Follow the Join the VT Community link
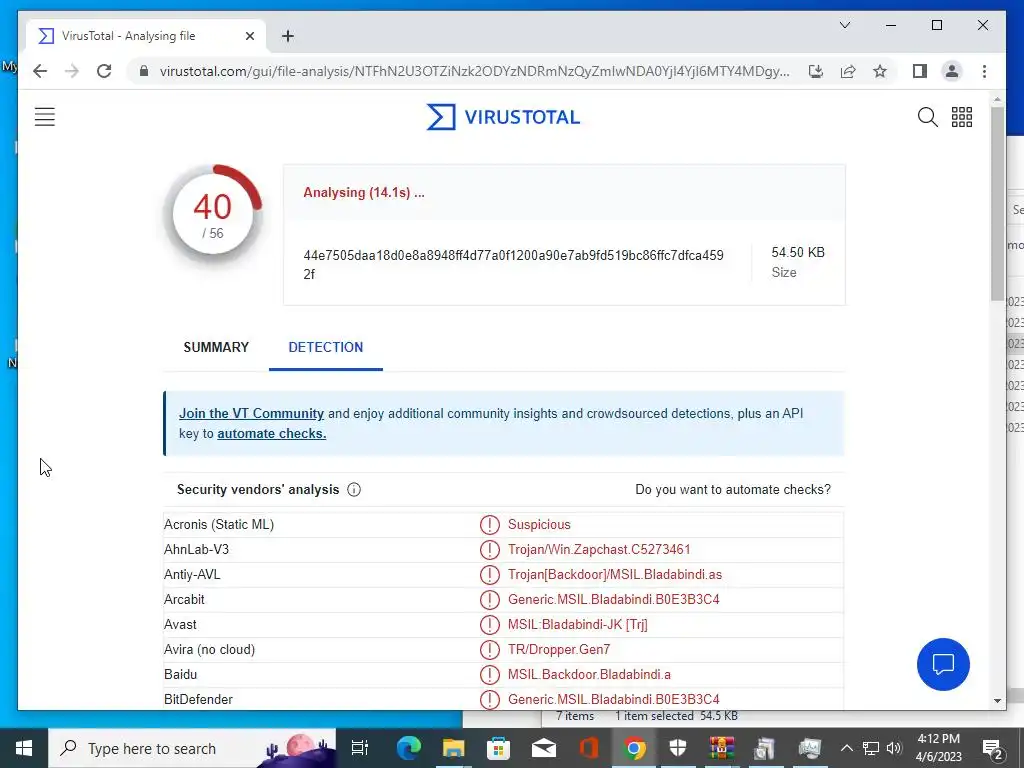1024x768 pixels. (251, 413)
